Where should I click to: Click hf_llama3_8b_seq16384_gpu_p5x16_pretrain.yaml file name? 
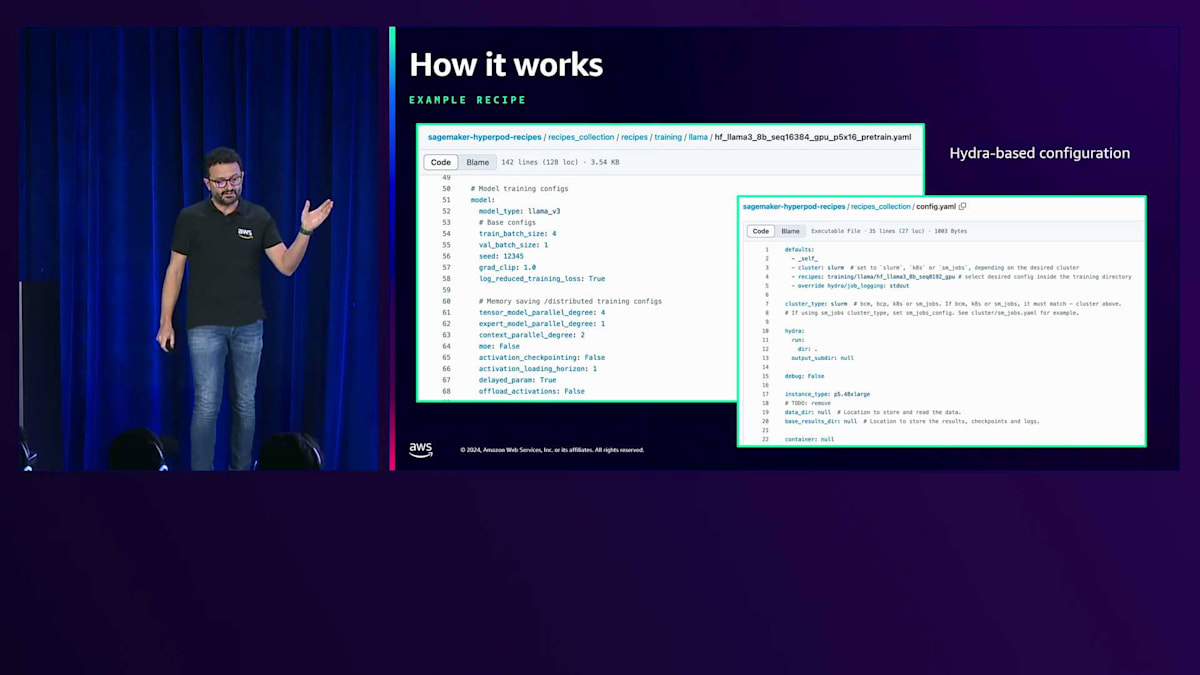[813, 137]
